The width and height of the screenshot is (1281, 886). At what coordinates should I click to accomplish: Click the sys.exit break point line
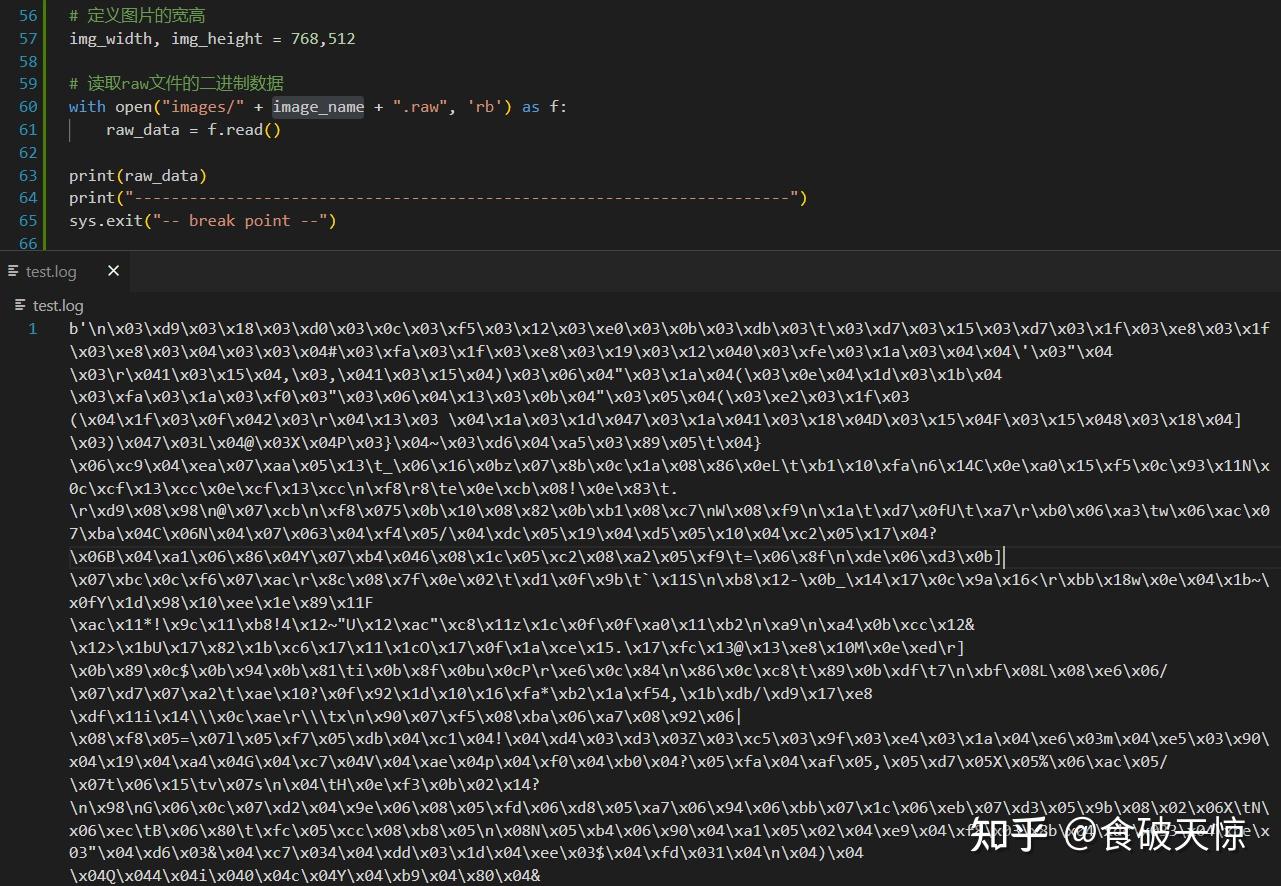pyautogui.click(x=200, y=220)
